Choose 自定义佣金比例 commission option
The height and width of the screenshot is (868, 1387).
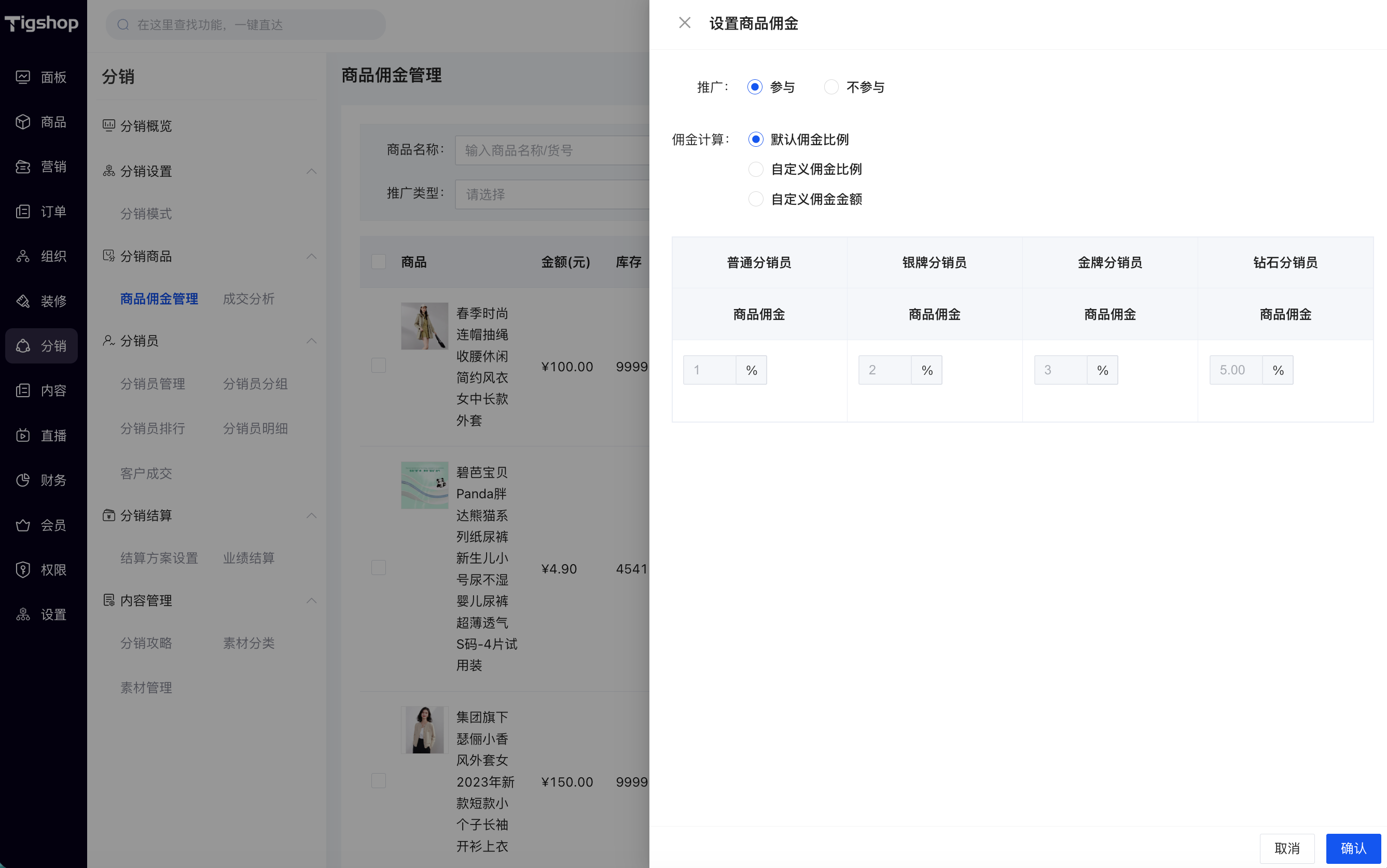(x=756, y=170)
